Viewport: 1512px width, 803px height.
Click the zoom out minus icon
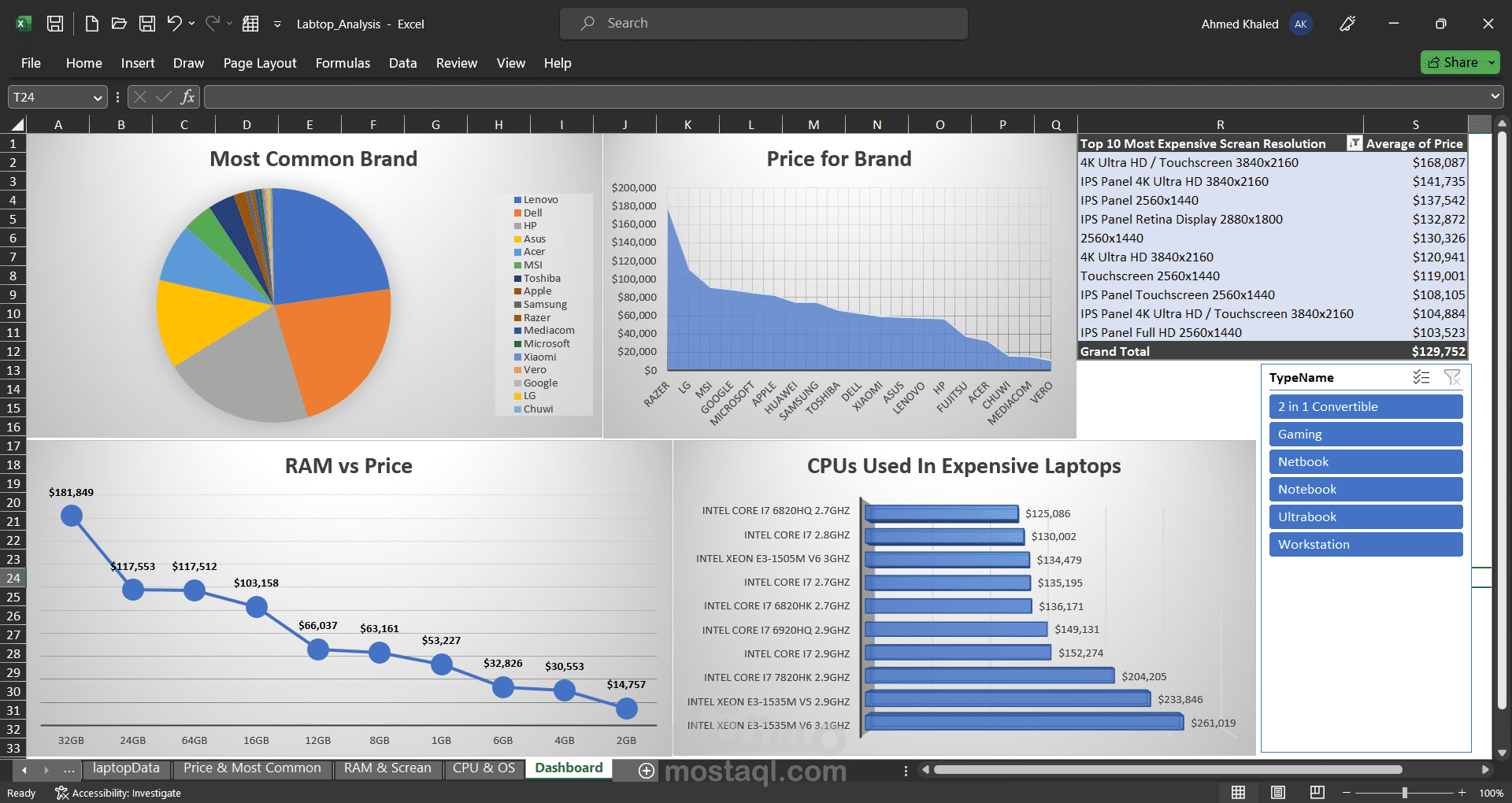click(1347, 793)
